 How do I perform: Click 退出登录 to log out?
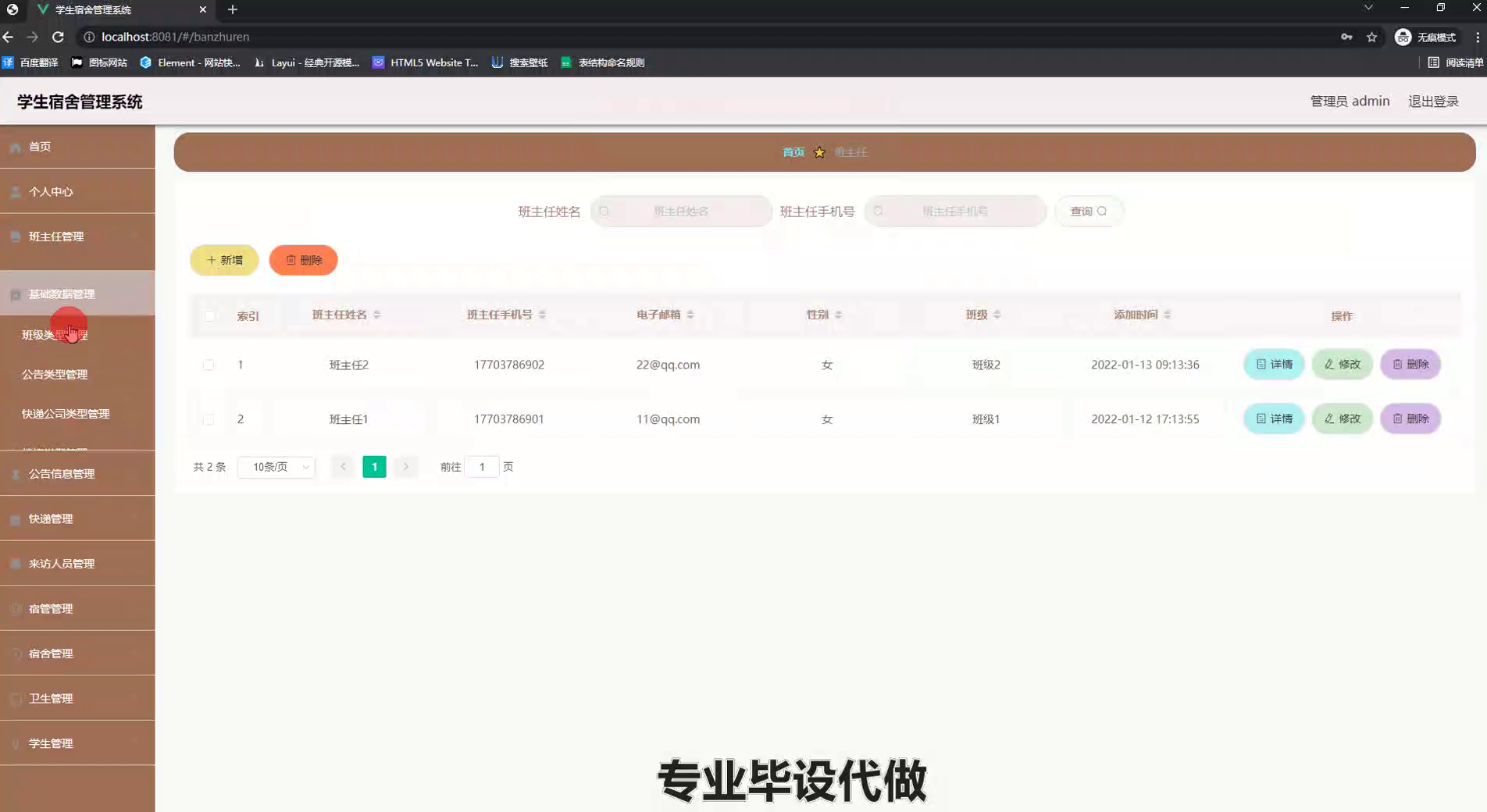pos(1433,101)
